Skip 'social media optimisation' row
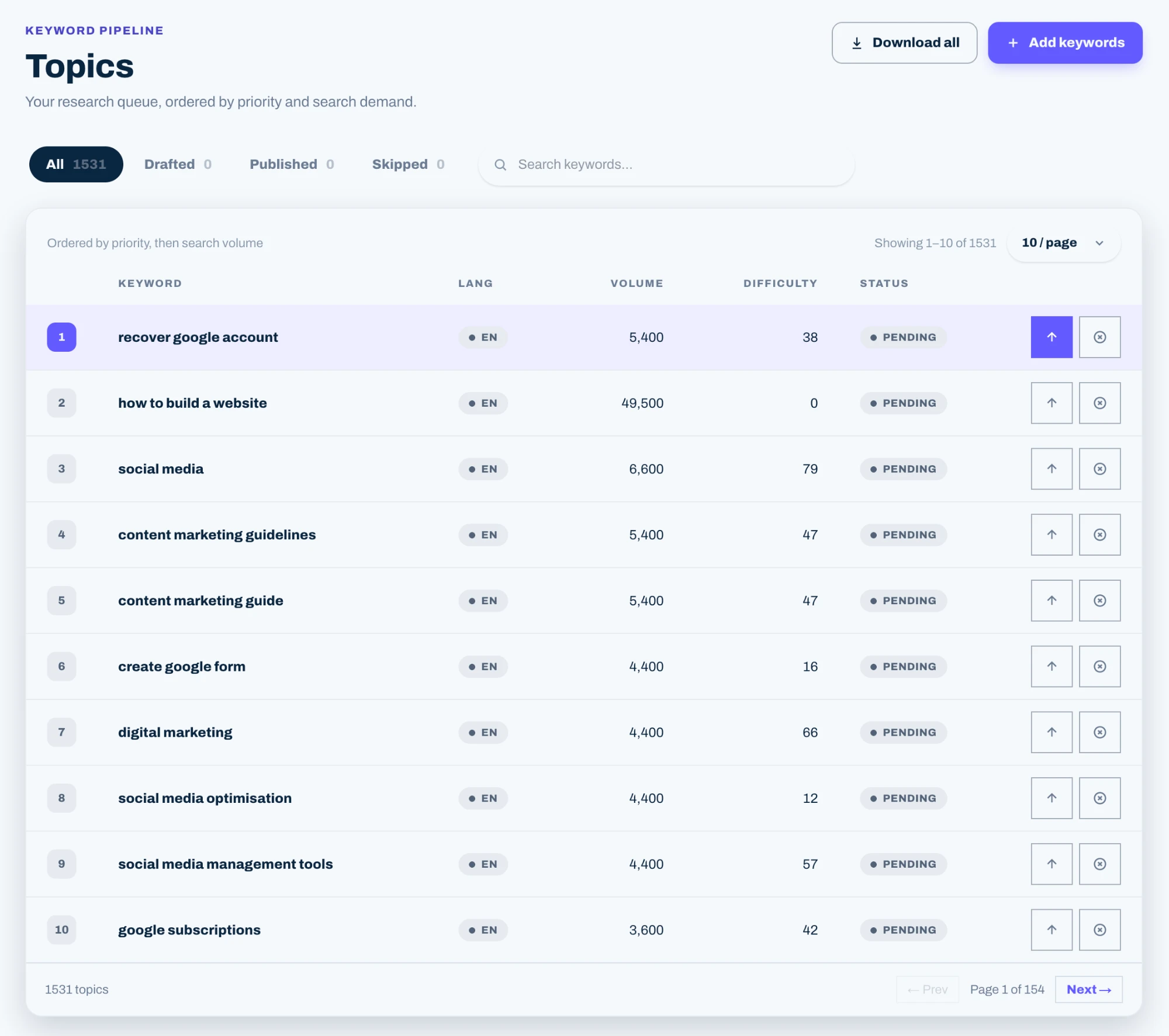The image size is (1169, 1036). click(x=1099, y=798)
